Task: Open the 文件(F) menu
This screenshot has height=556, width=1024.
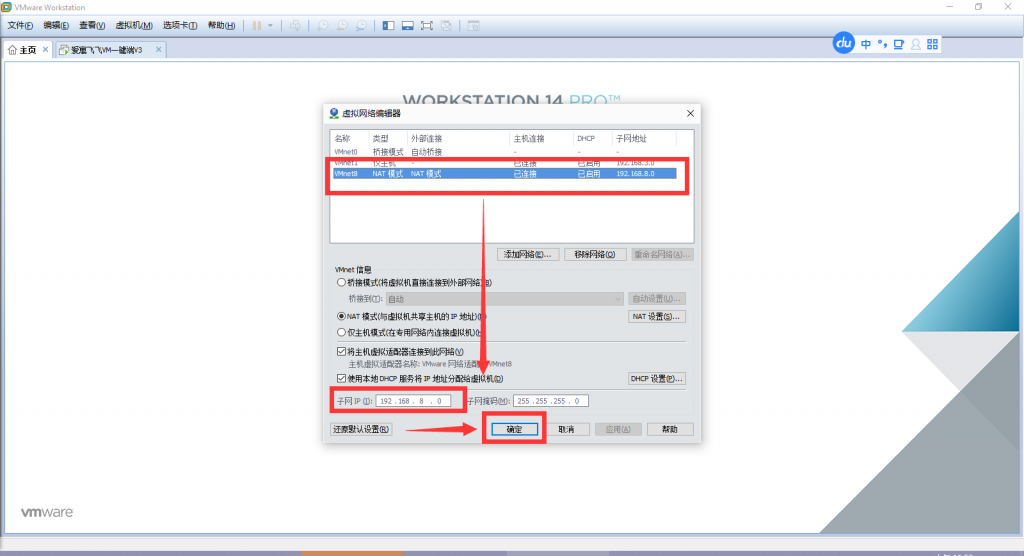Action: click(x=20, y=25)
